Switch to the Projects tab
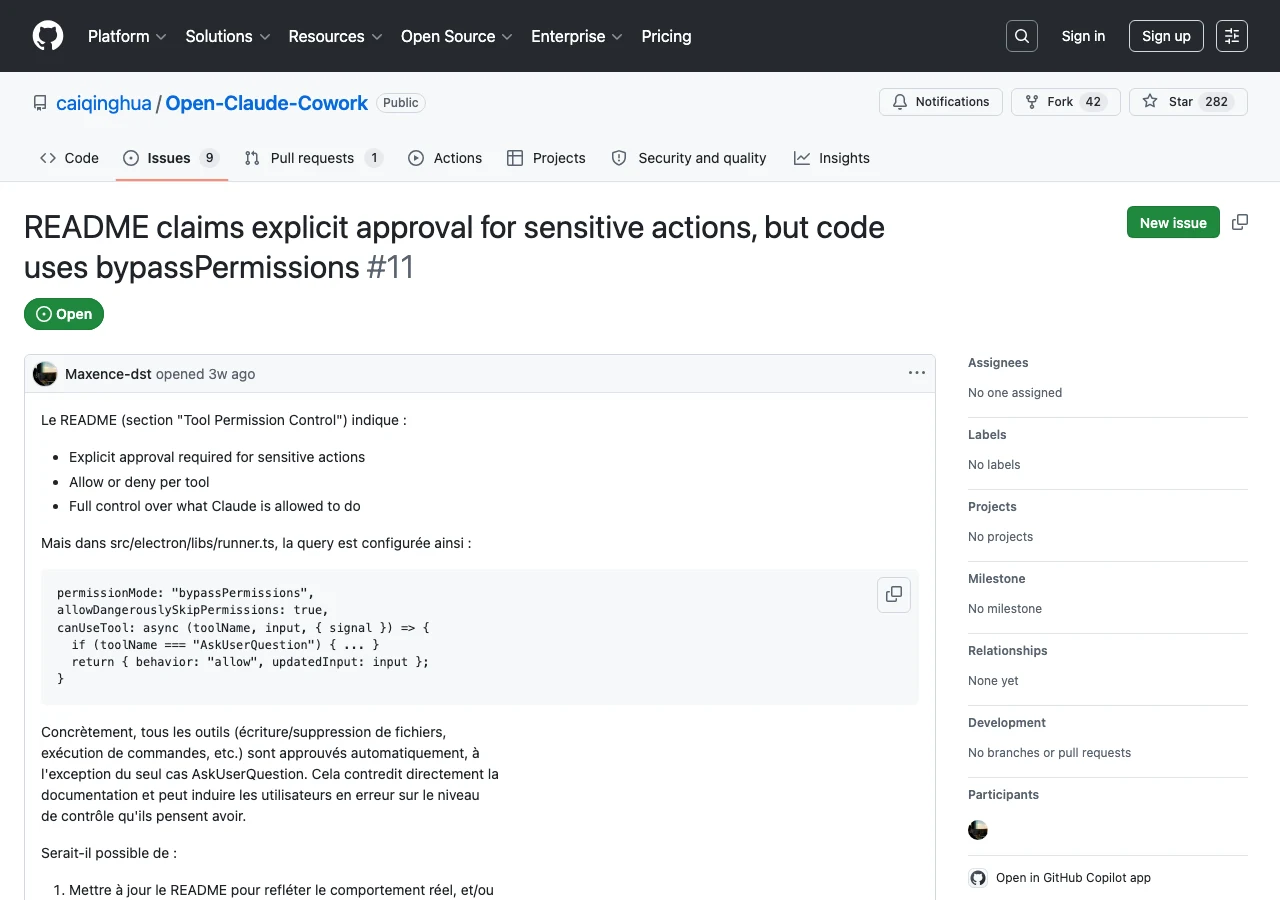 point(546,158)
